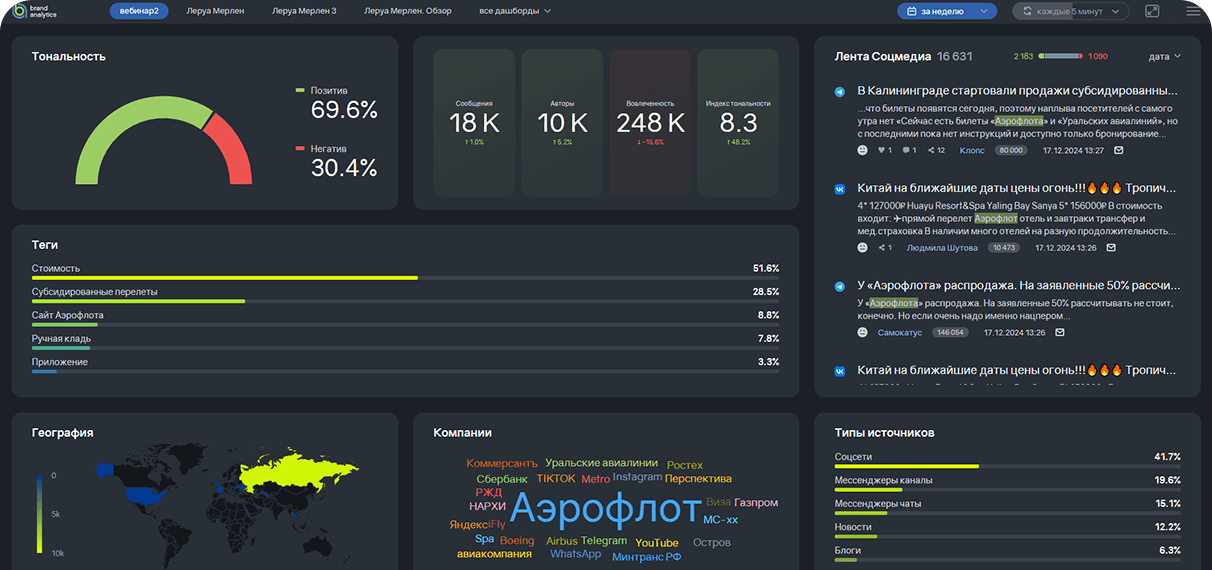Open the hamburger main menu
This screenshot has height=570, width=1212.
click(1193, 11)
